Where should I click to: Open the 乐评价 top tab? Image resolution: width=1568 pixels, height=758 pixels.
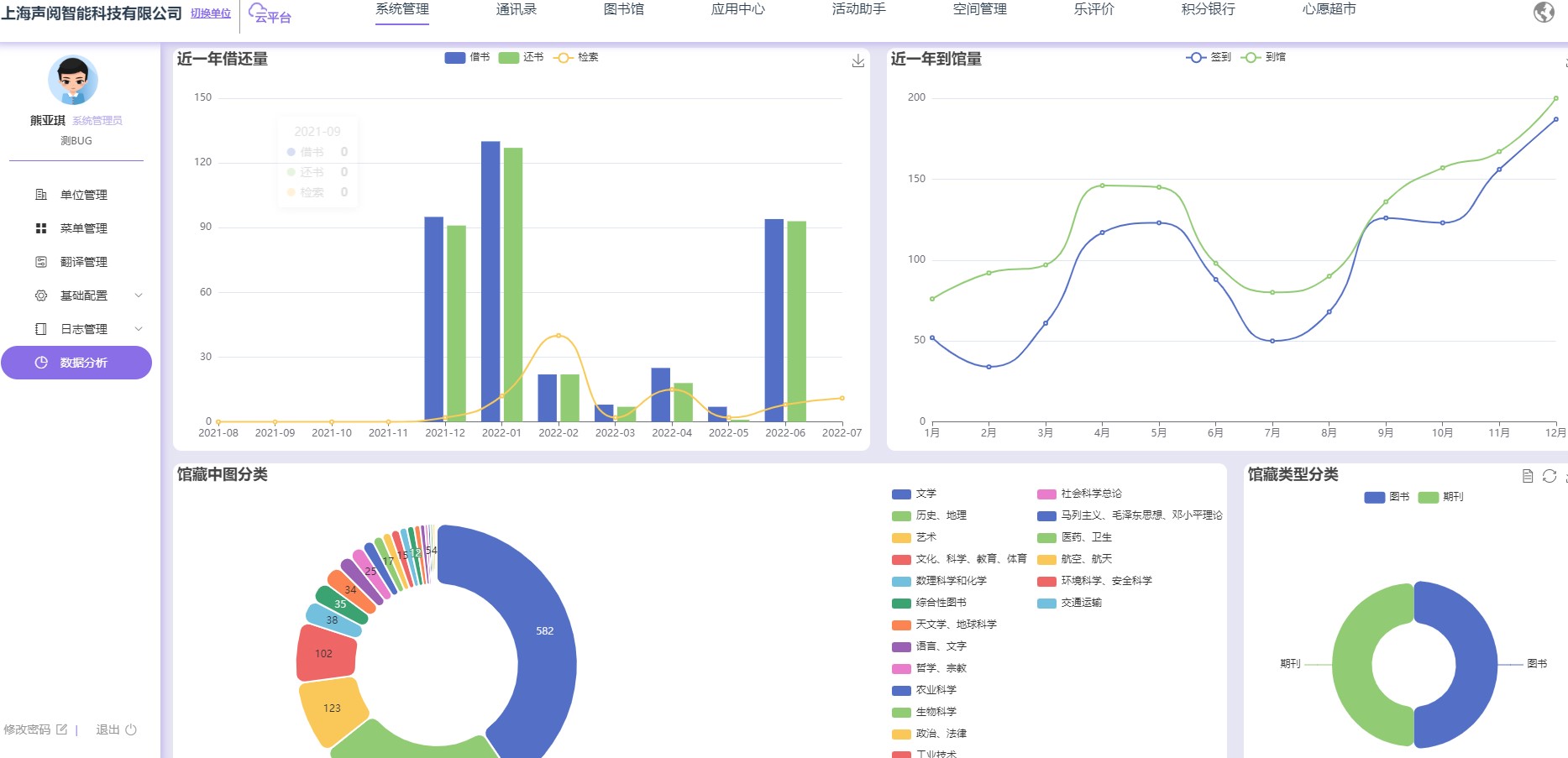pyautogui.click(x=1094, y=9)
